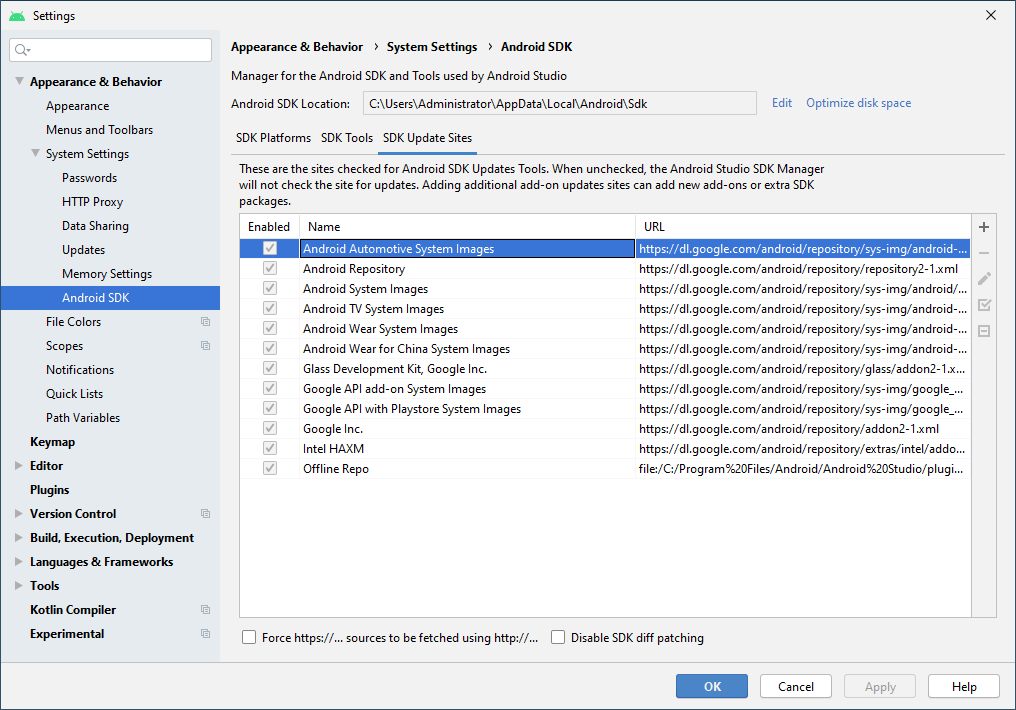Image resolution: width=1016 pixels, height=710 pixels.
Task: Collapse the Appearance & Behavior tree arrow
Action: pyautogui.click(x=19, y=82)
